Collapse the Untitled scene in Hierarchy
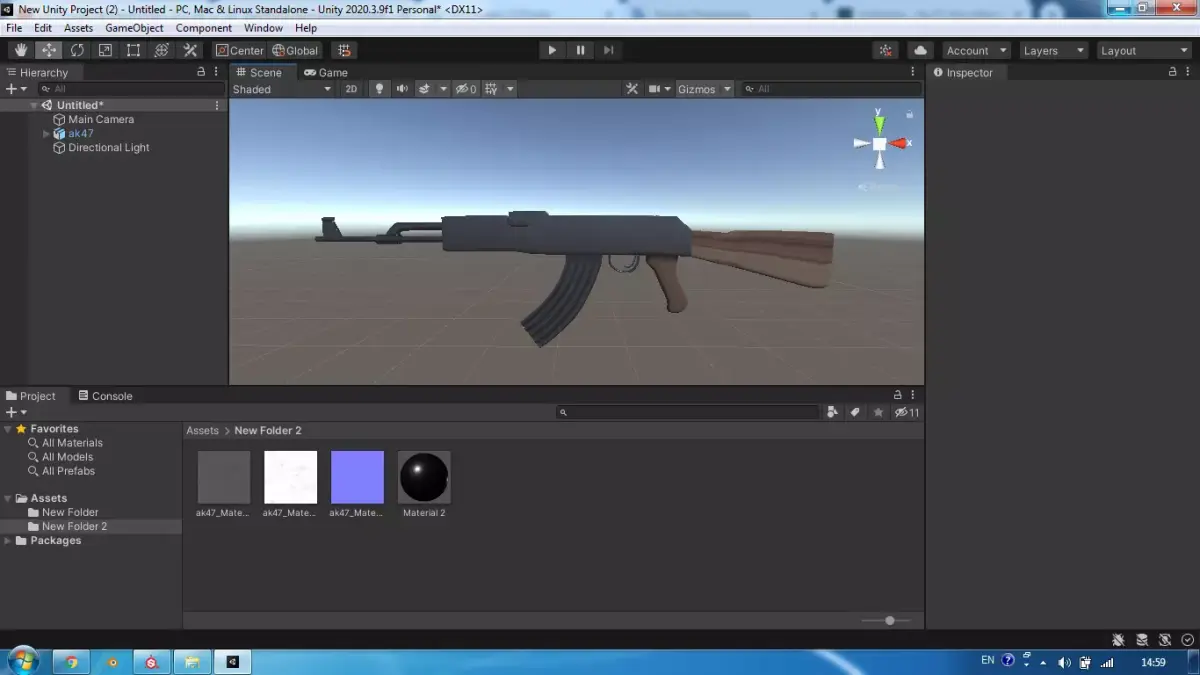The height and width of the screenshot is (675, 1200). coord(34,105)
